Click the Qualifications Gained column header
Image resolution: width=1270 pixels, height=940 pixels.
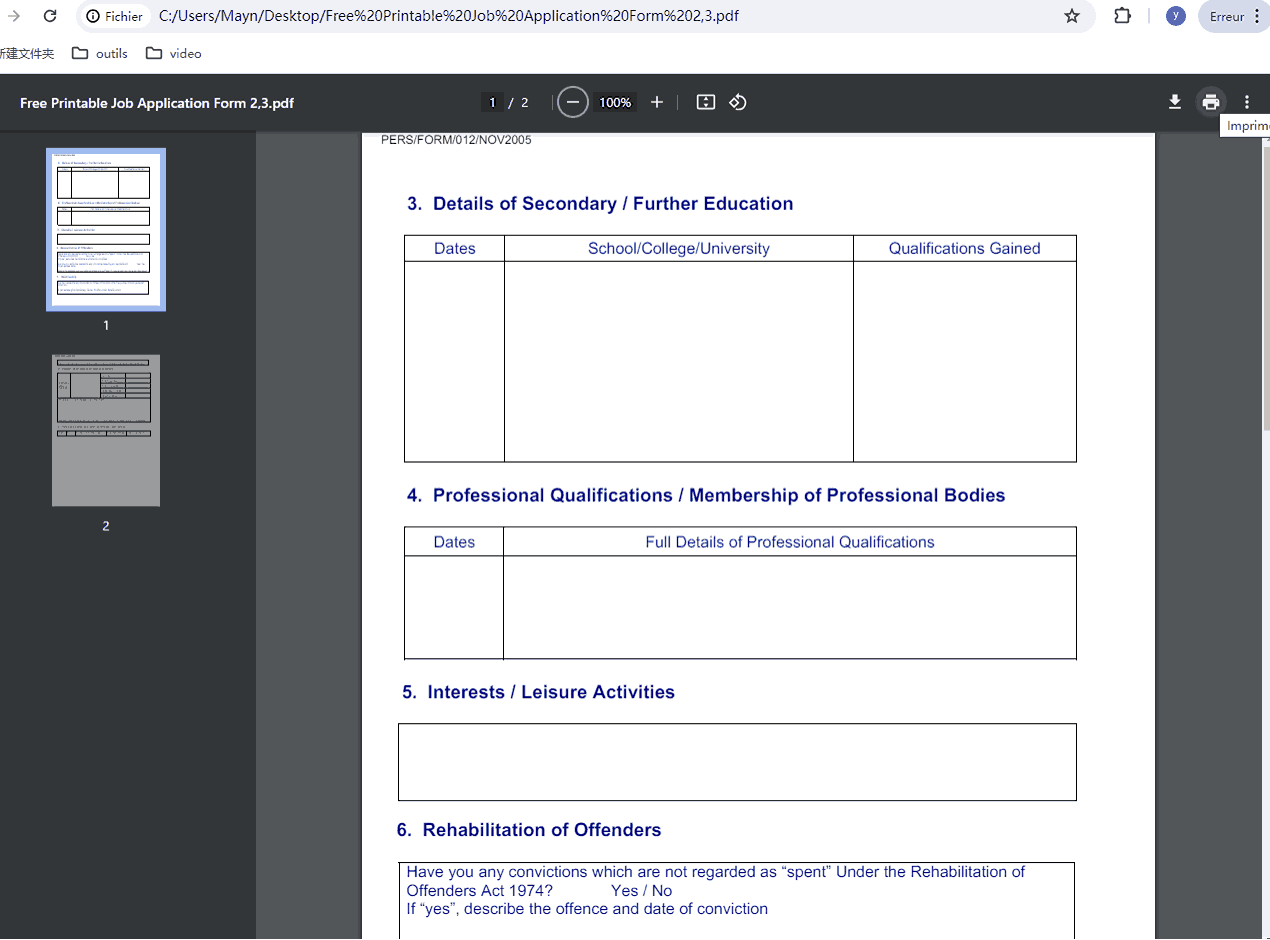(x=965, y=249)
